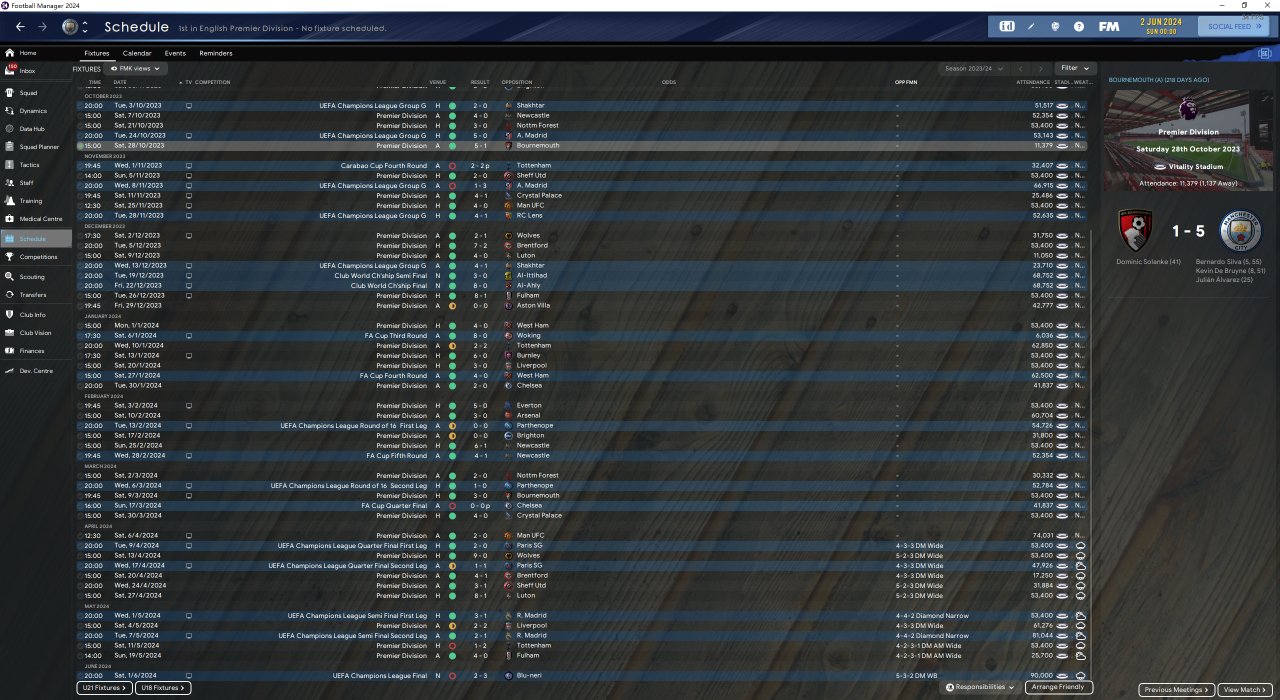Open the in-game editor 'id' icon
1280x700 pixels.
[x=1007, y=26]
